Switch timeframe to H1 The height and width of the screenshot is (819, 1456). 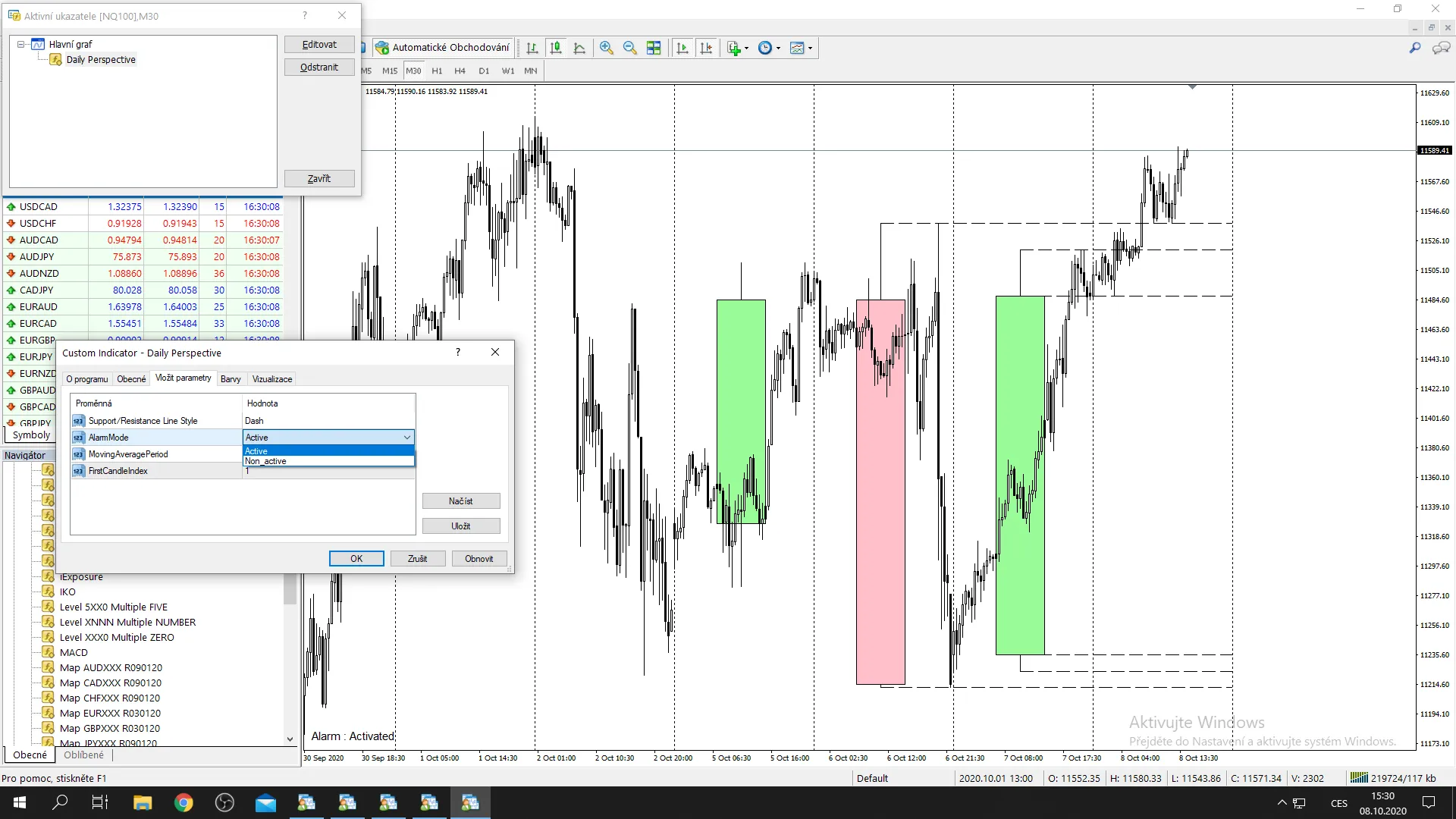pos(437,71)
